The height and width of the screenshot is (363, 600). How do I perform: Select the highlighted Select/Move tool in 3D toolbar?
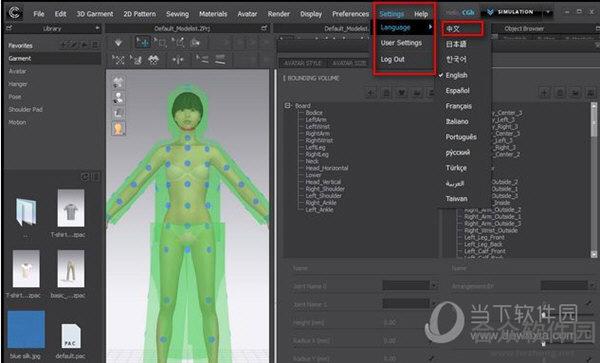tap(143, 42)
